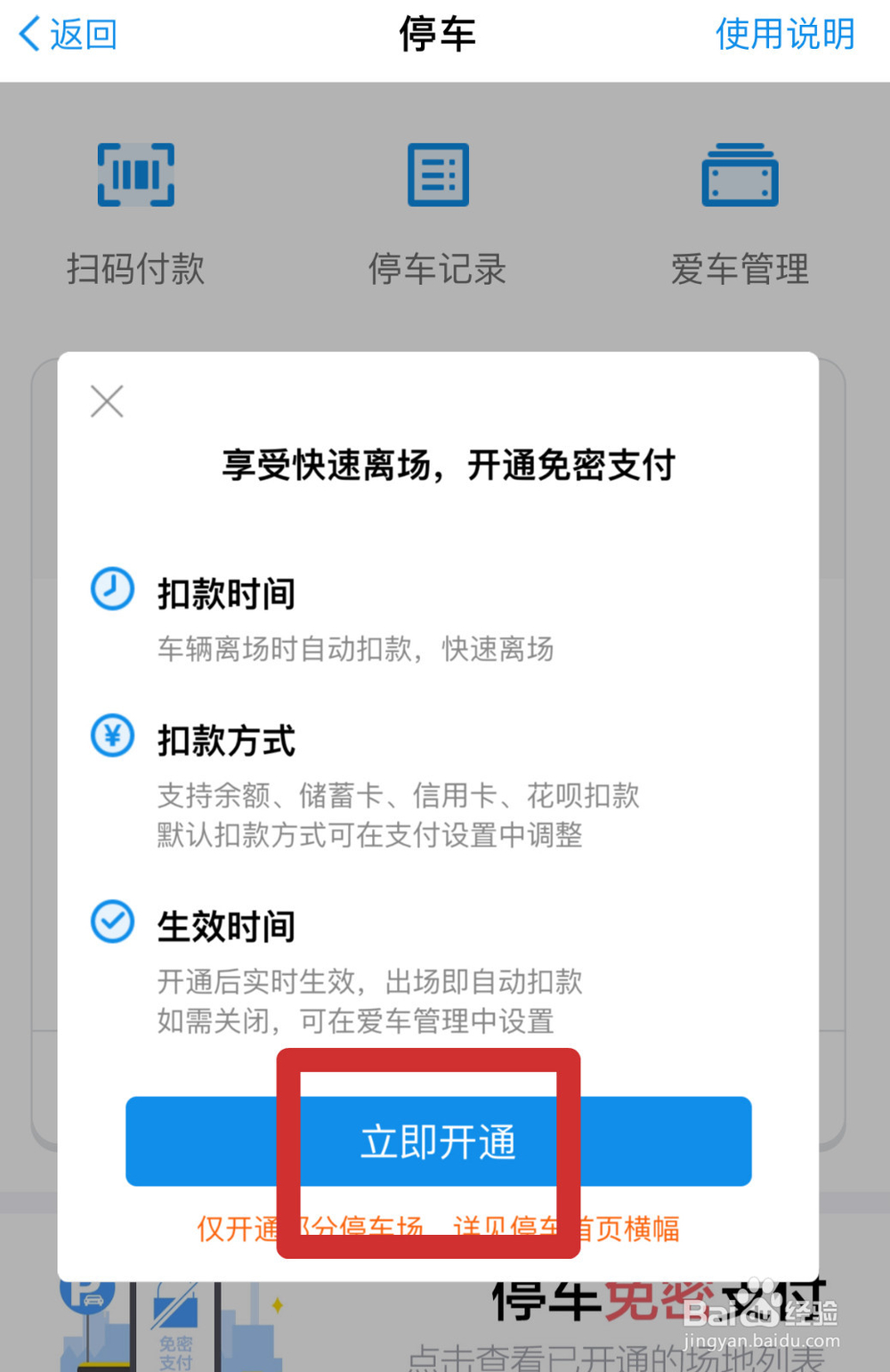Screen dimensions: 890x1372
Task: Tap the 扣款方式 heading
Action: coord(226,741)
